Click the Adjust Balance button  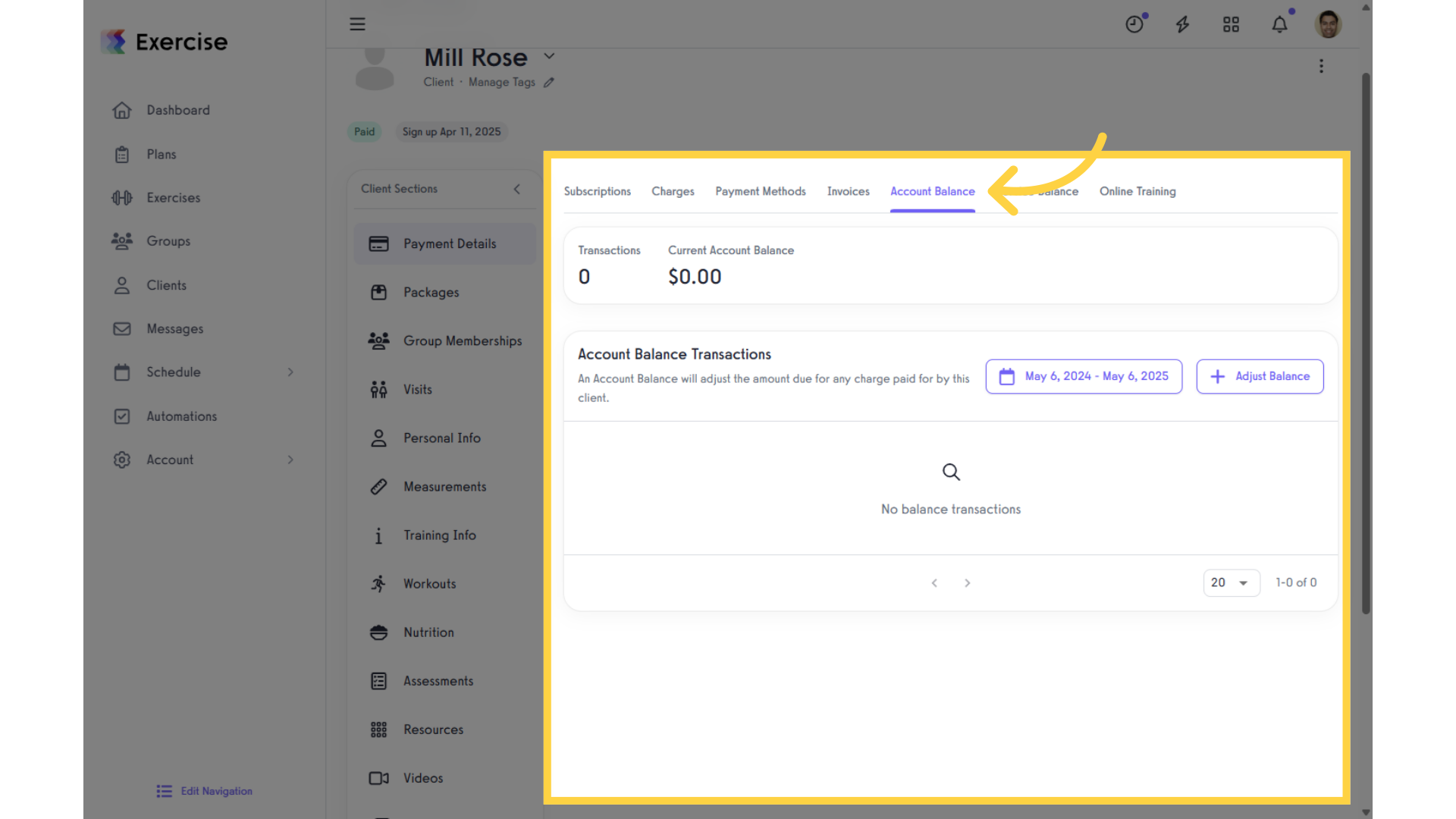1260,376
